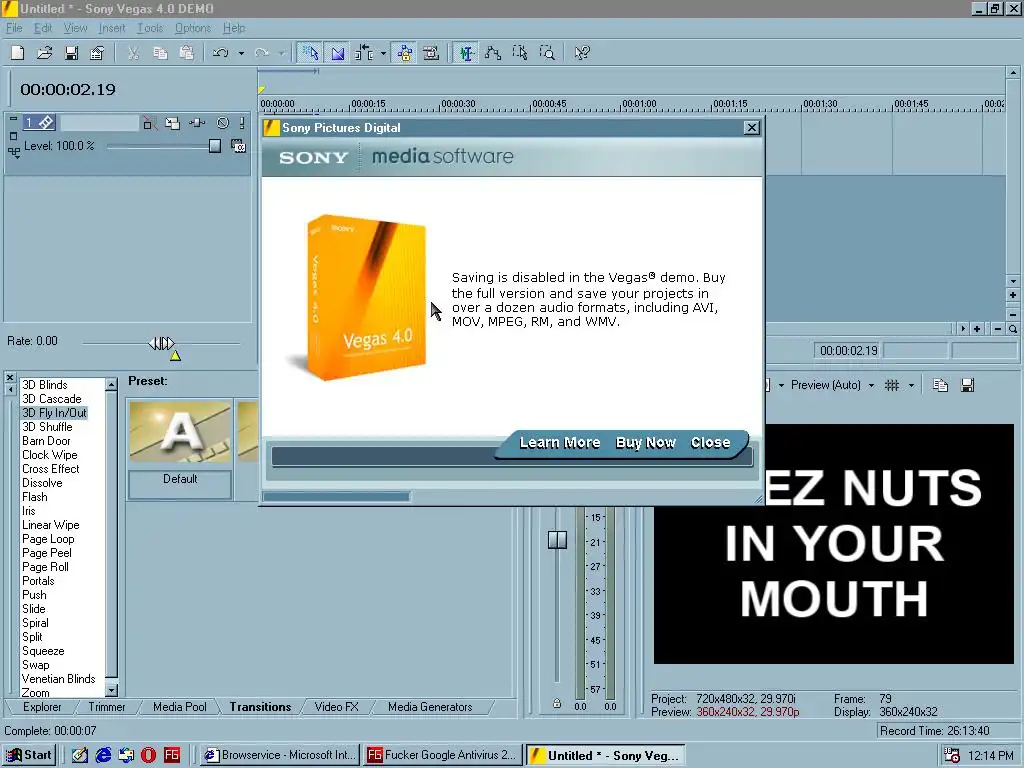Select the Page Peel transition
Screen dimensions: 1024x768
(x=47, y=552)
